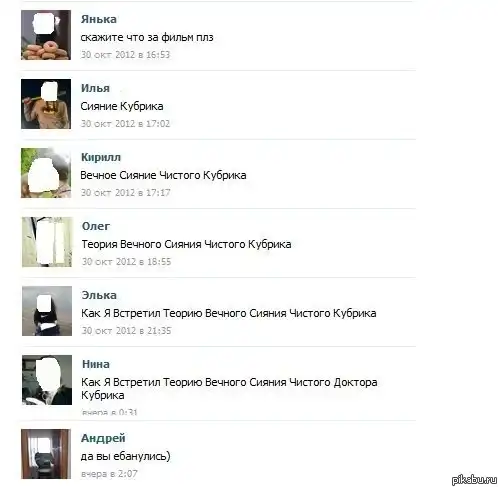Visit the Илья name link

pos(95,88)
